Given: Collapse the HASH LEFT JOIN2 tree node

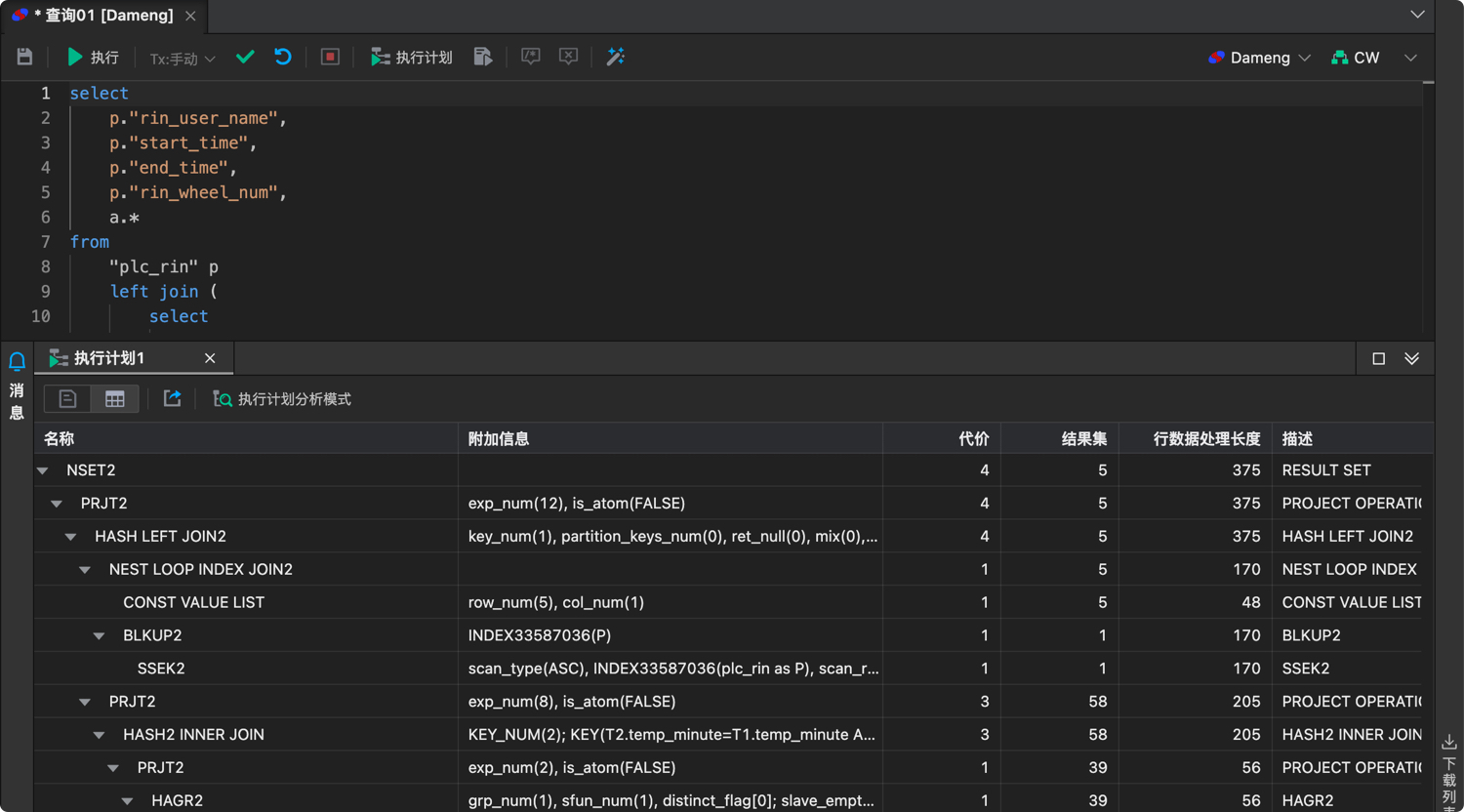Looking at the screenshot, I should 71,537.
